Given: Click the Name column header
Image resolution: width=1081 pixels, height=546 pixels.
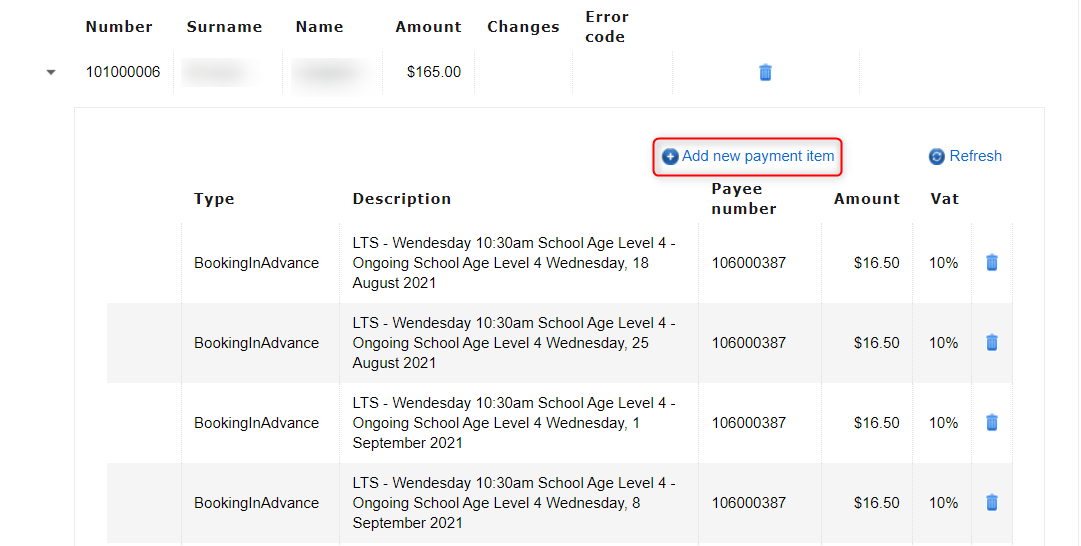Looking at the screenshot, I should point(320,27).
